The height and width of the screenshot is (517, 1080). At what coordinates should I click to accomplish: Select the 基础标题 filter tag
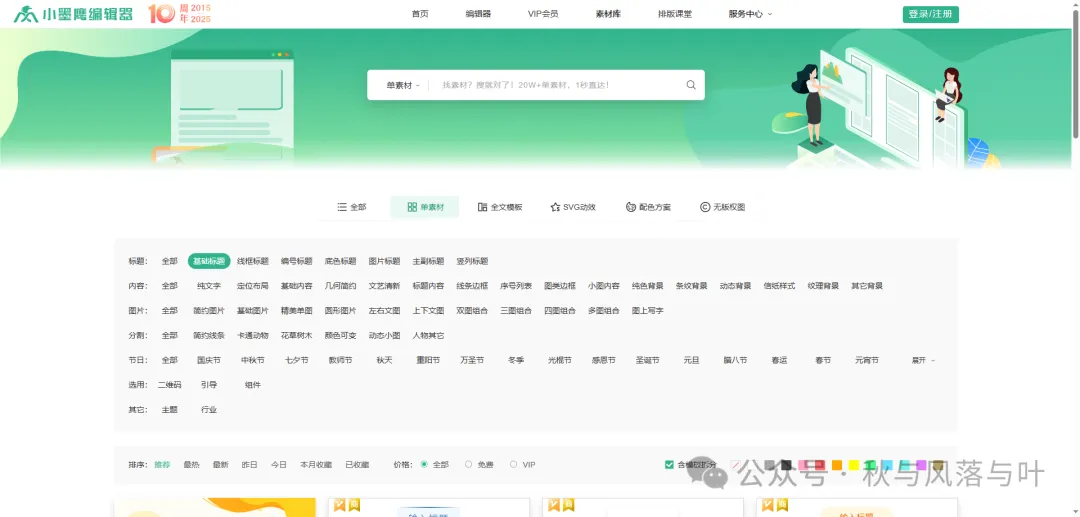[209, 261]
